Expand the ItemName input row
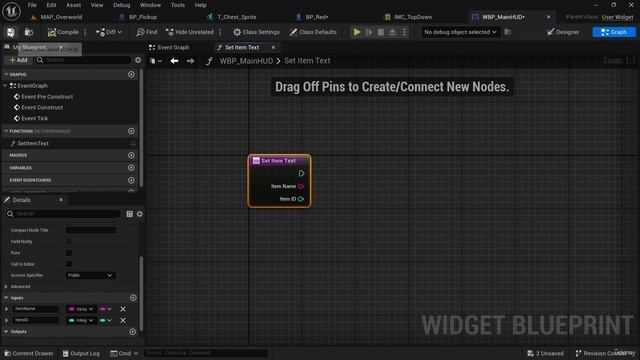The height and width of the screenshot is (360, 640). click(x=6, y=309)
